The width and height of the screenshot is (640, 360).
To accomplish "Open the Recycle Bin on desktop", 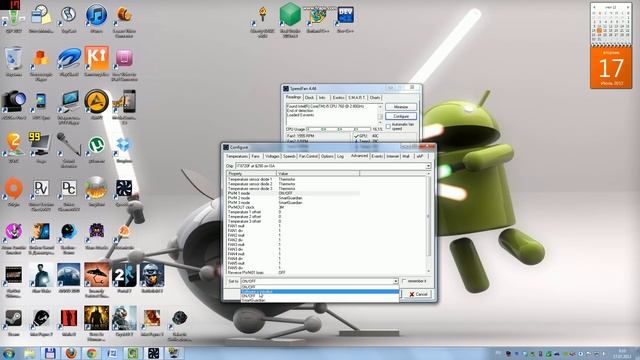I will (13, 61).
